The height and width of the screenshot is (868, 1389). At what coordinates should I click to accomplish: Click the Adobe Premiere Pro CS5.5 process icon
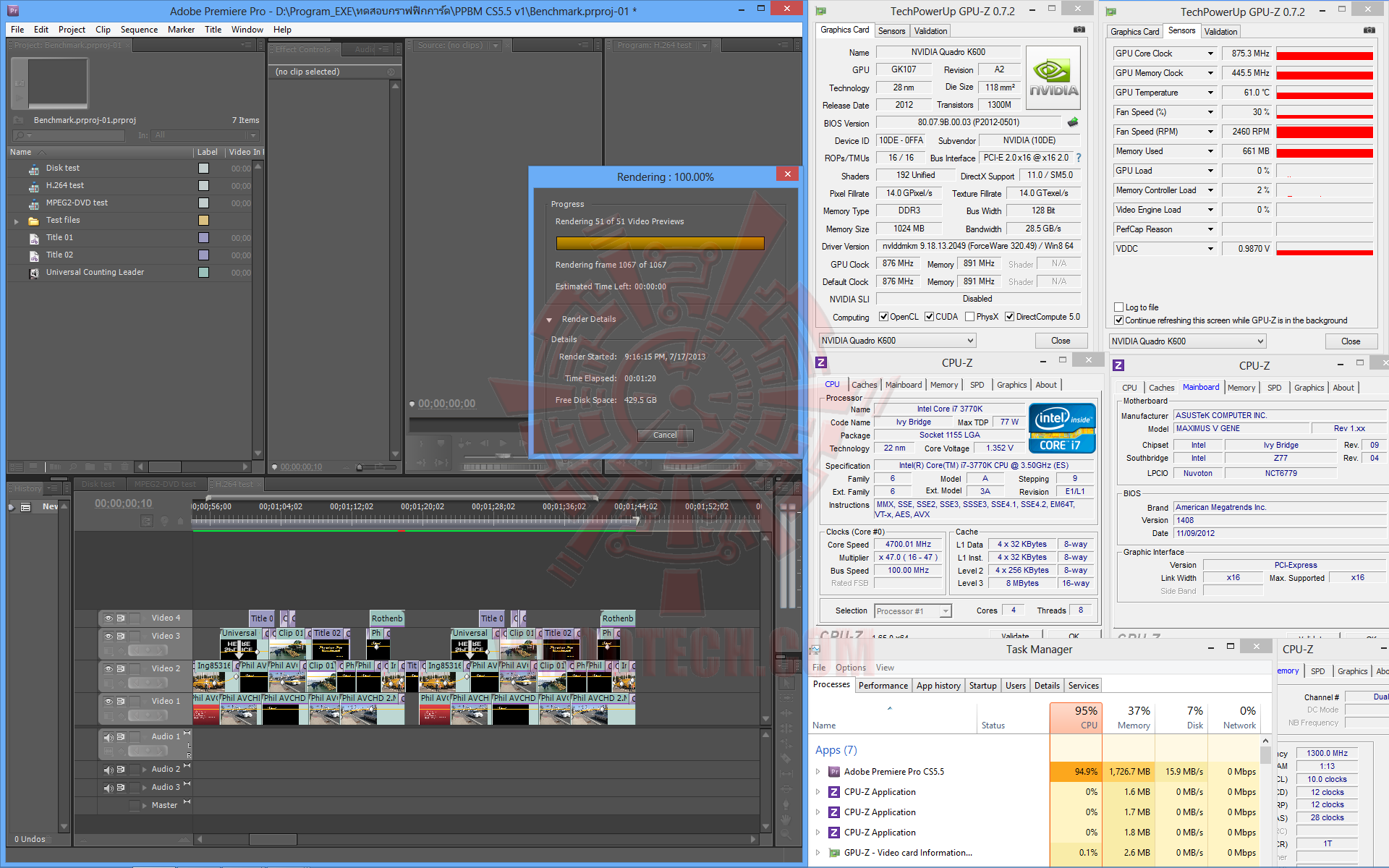[x=834, y=772]
